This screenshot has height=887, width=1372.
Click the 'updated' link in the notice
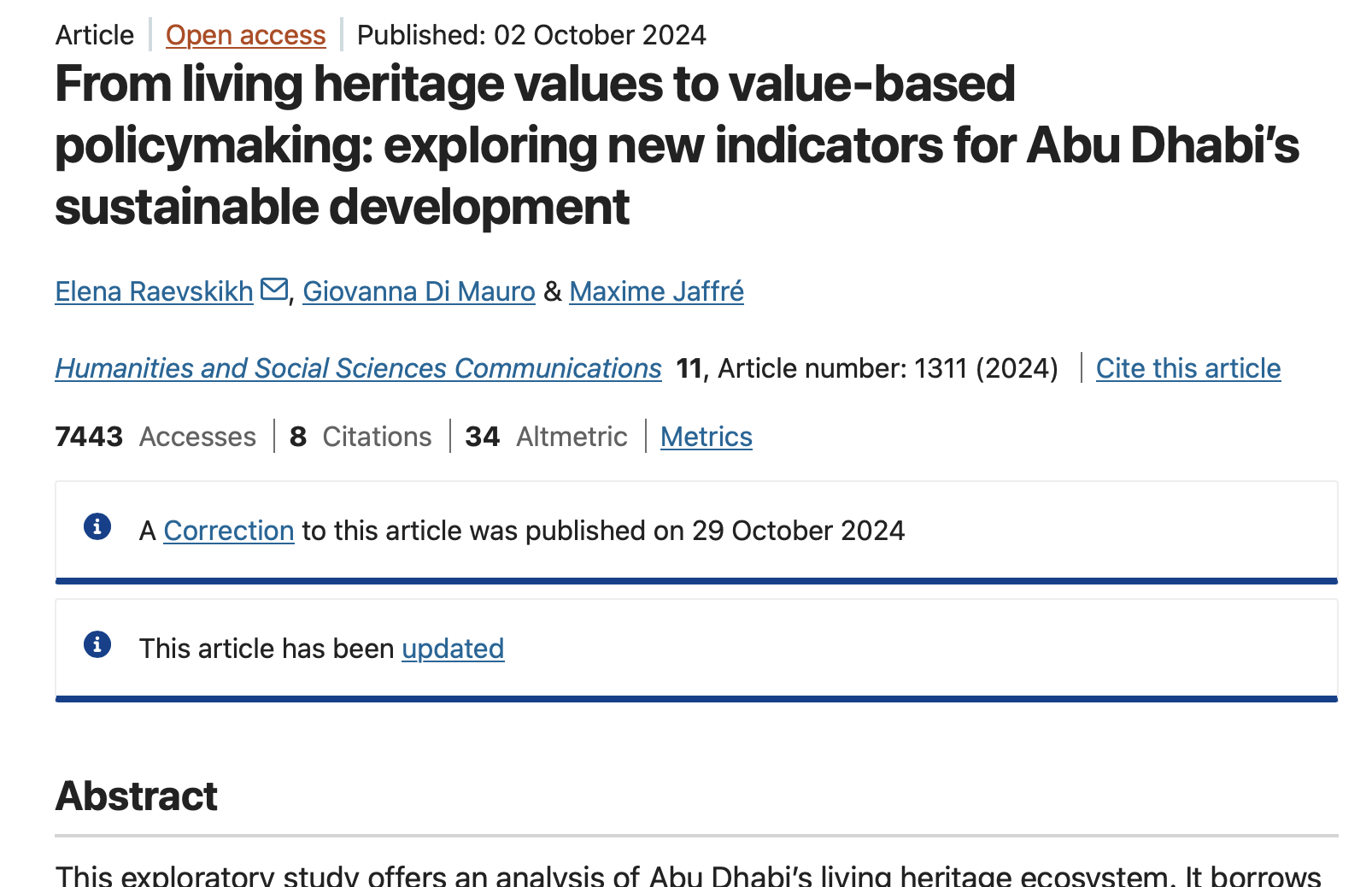(x=453, y=649)
